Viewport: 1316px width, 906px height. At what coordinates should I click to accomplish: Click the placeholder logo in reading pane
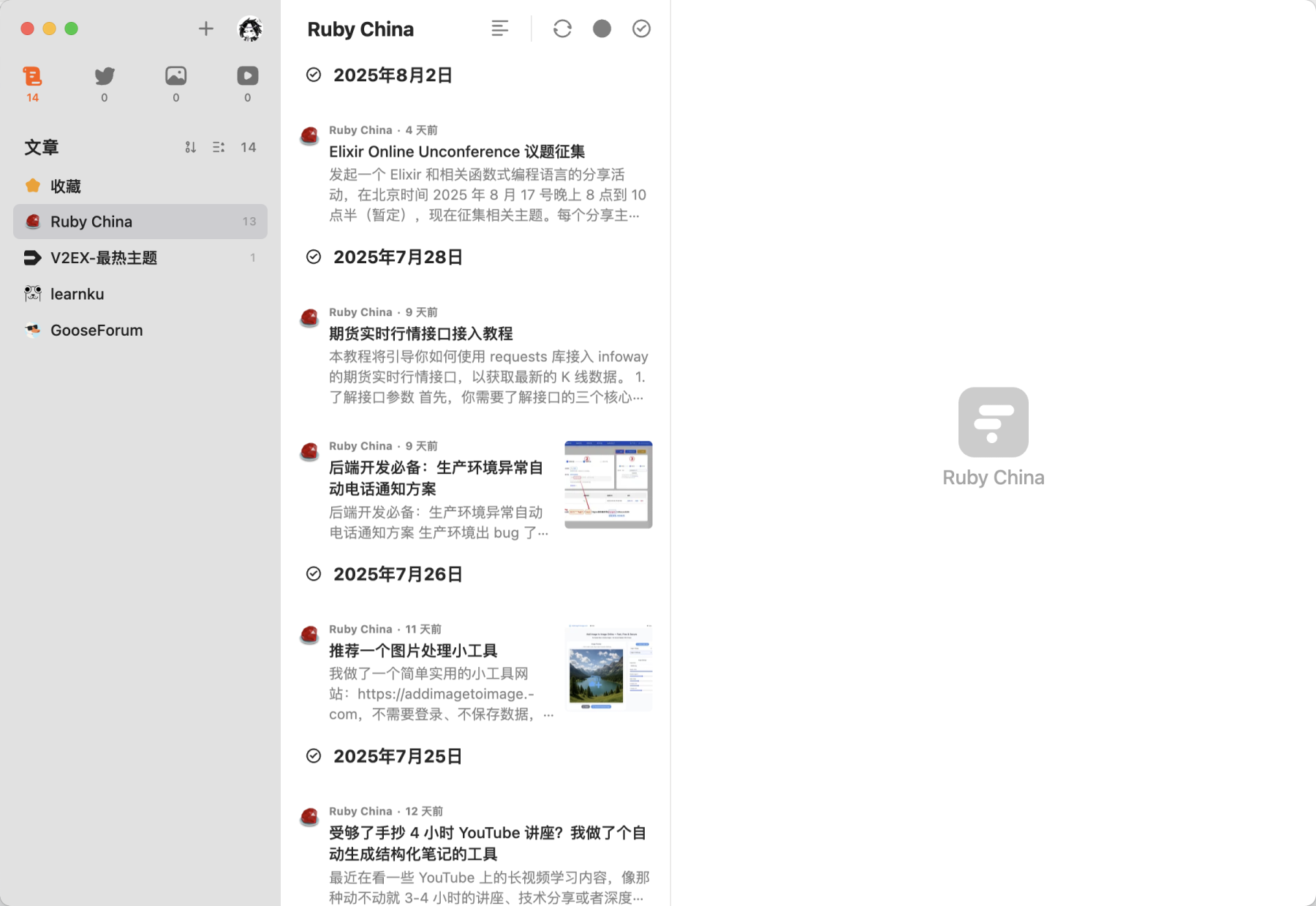click(993, 422)
